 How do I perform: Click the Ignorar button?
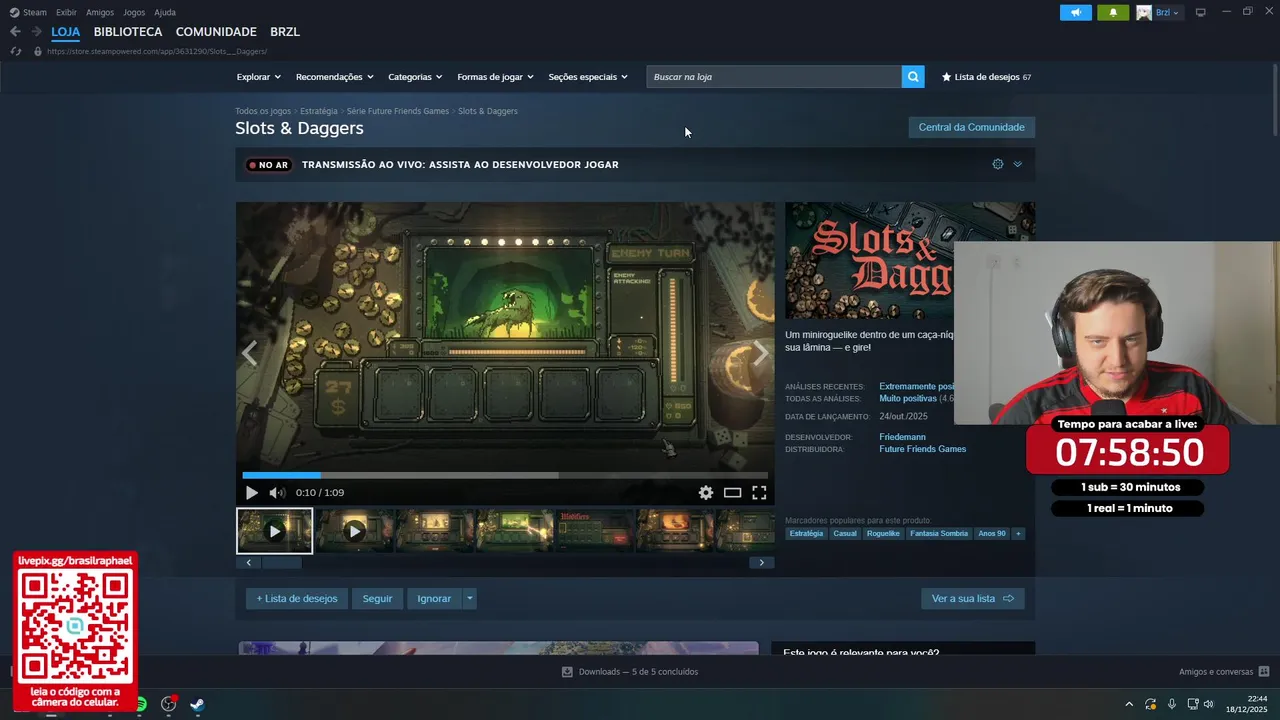(434, 598)
